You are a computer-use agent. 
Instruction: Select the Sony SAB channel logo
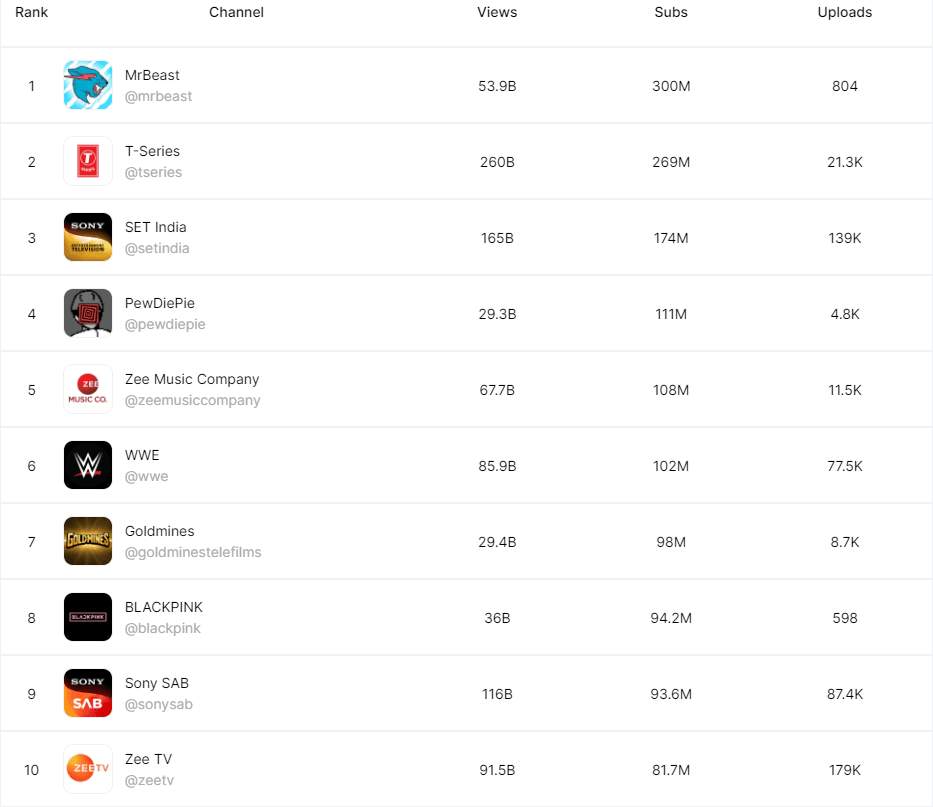pos(88,693)
